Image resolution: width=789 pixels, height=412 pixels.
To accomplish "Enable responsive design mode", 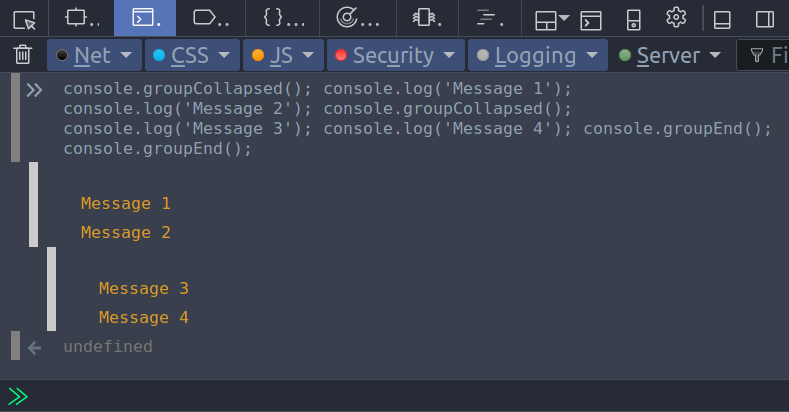I will point(634,20).
